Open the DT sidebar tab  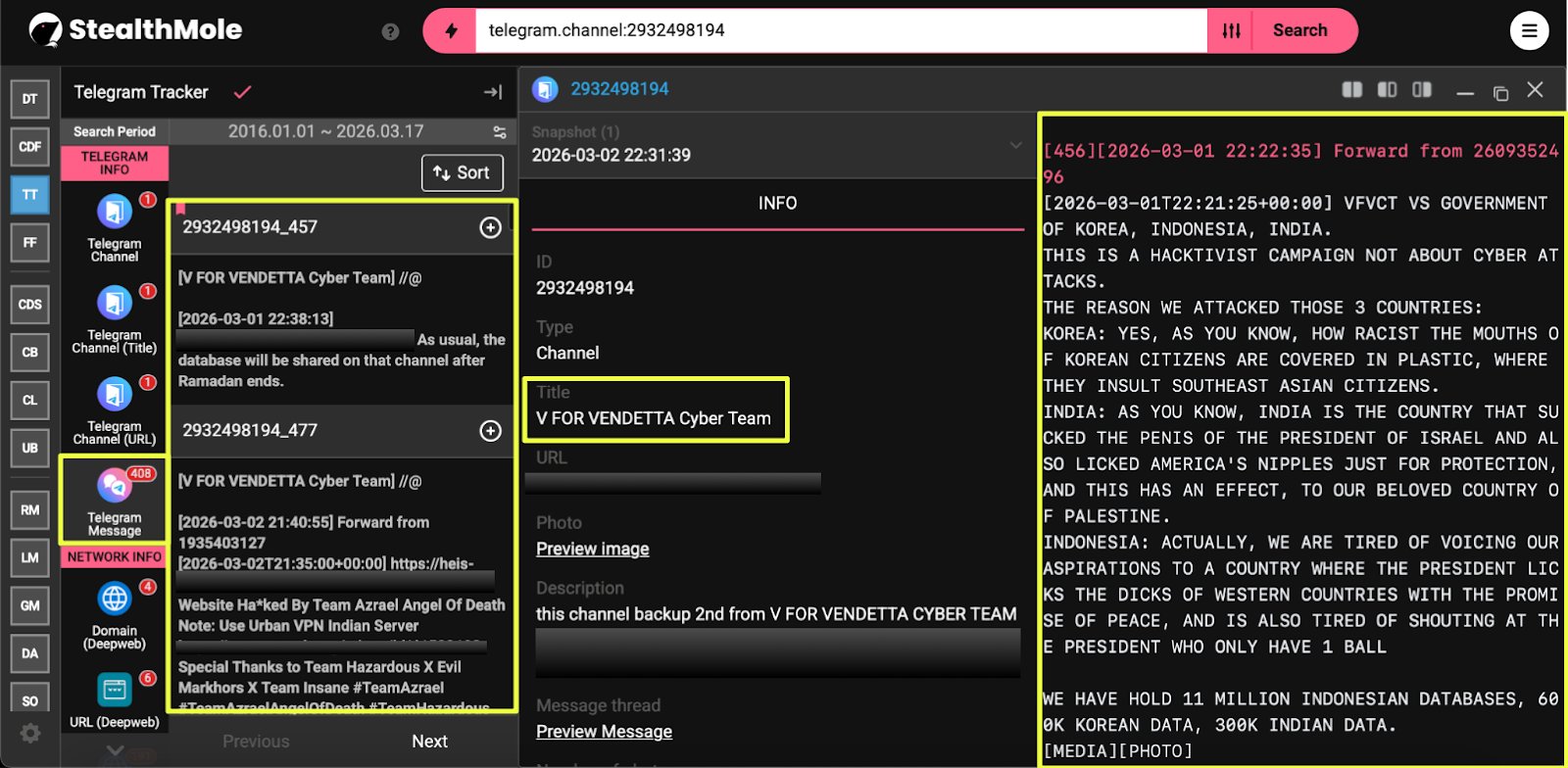pos(29,99)
